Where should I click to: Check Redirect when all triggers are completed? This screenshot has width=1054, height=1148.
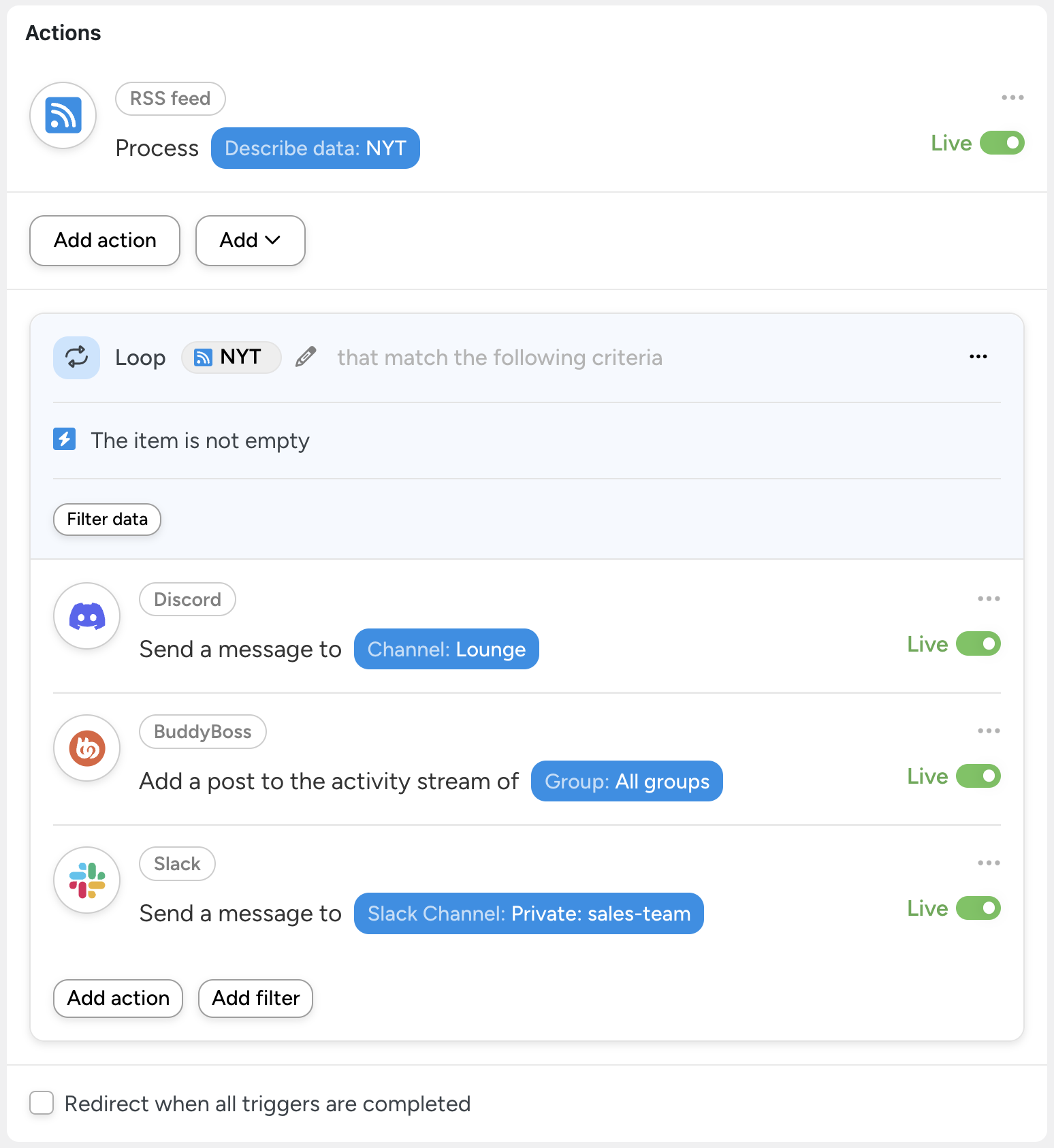coord(42,1103)
